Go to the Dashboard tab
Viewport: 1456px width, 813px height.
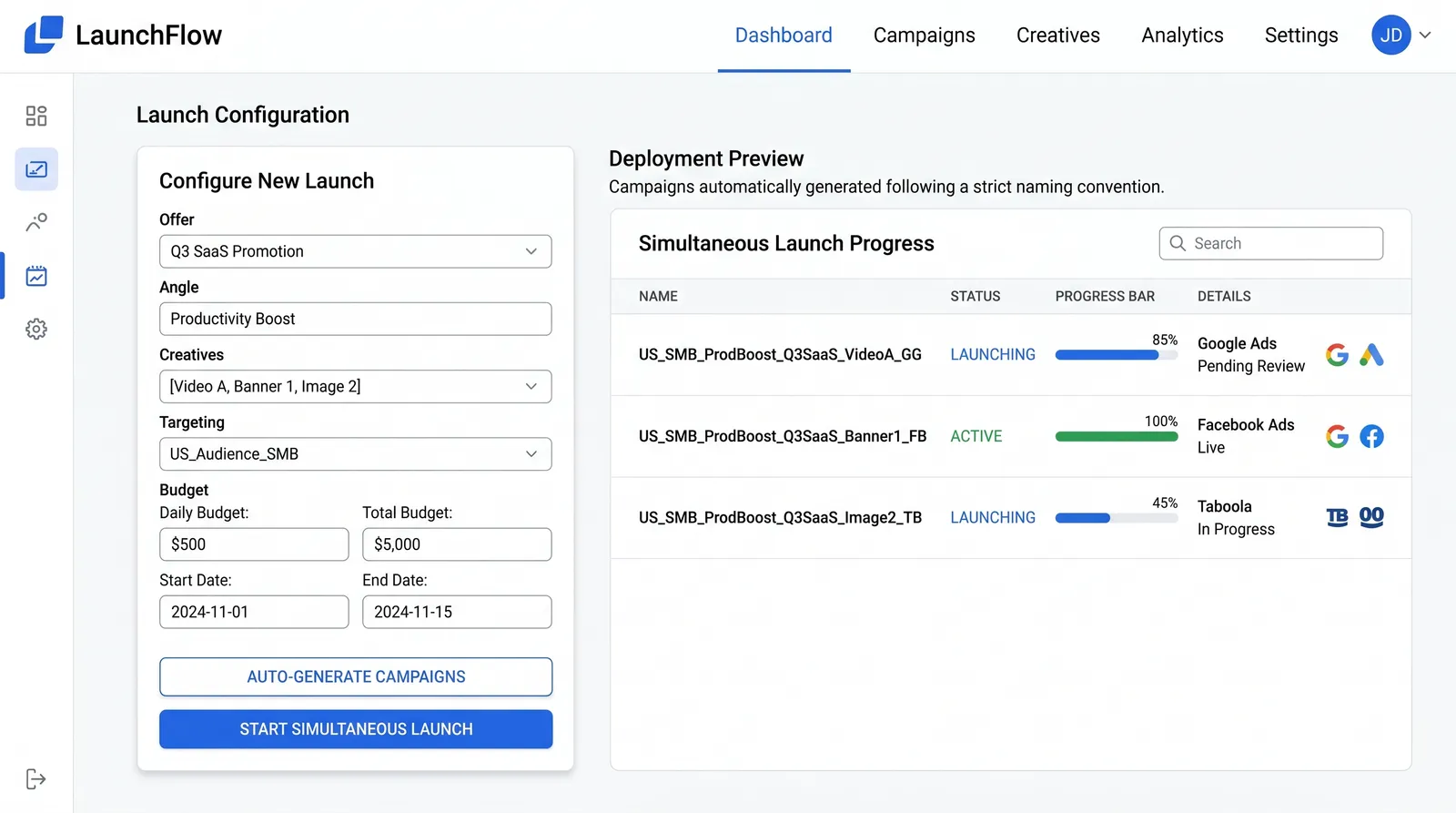click(x=784, y=36)
